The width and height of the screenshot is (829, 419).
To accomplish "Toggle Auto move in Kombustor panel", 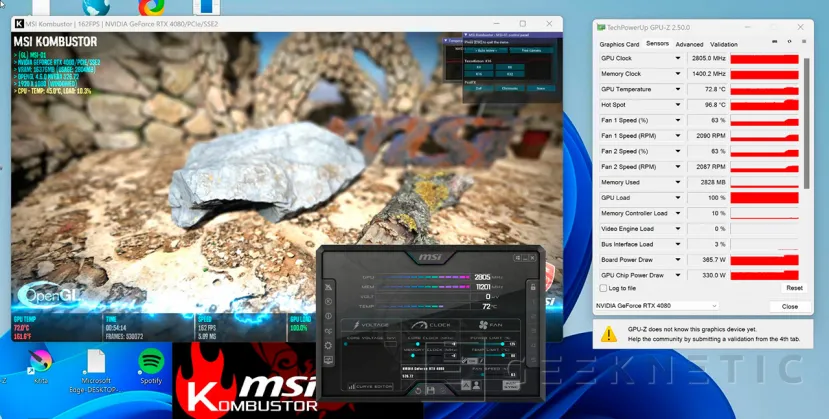I will coord(486,50).
